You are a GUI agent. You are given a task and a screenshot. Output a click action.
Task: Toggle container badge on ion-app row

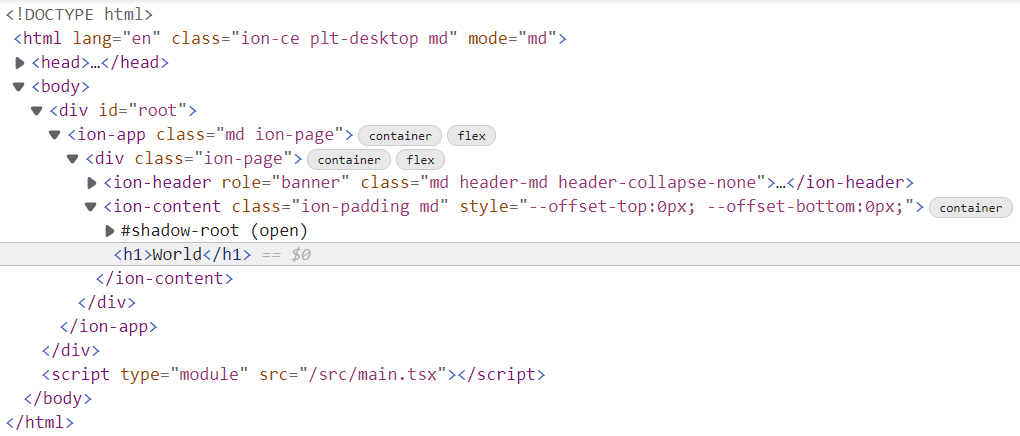click(400, 136)
